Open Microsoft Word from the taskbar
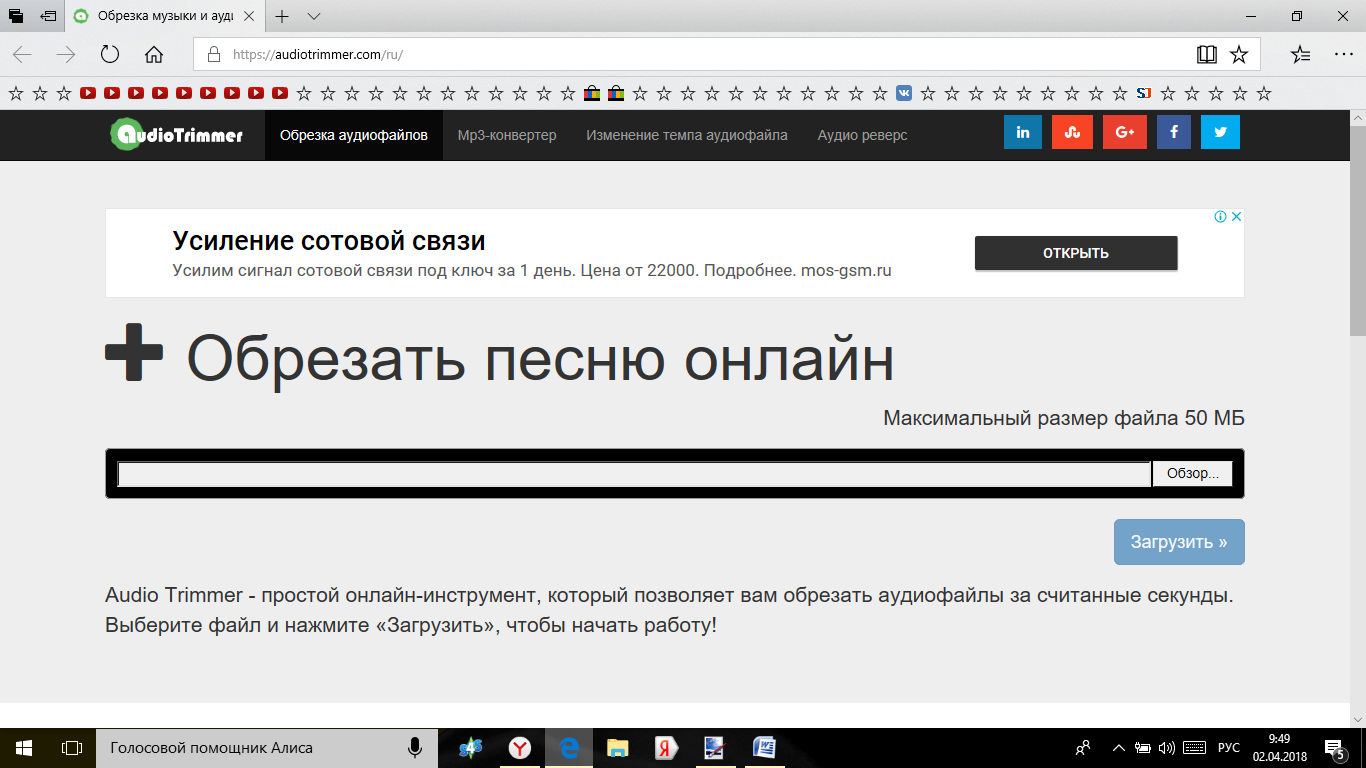1366x768 pixels. (x=764, y=748)
